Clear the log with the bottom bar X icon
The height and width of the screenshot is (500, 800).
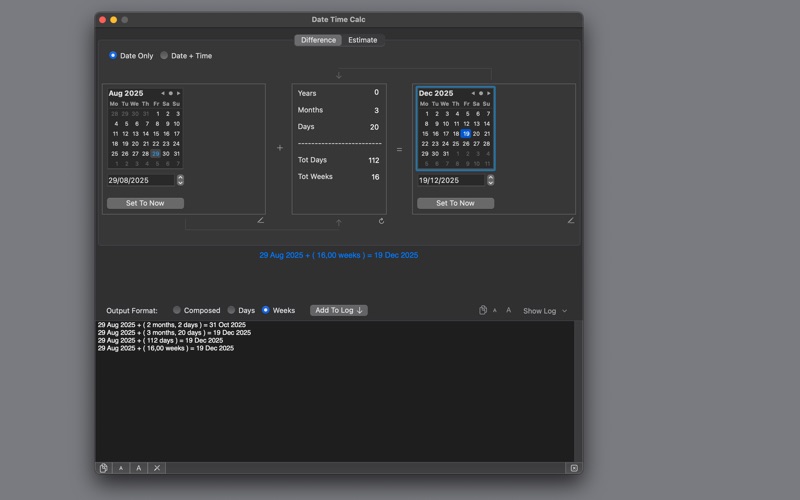coord(157,468)
